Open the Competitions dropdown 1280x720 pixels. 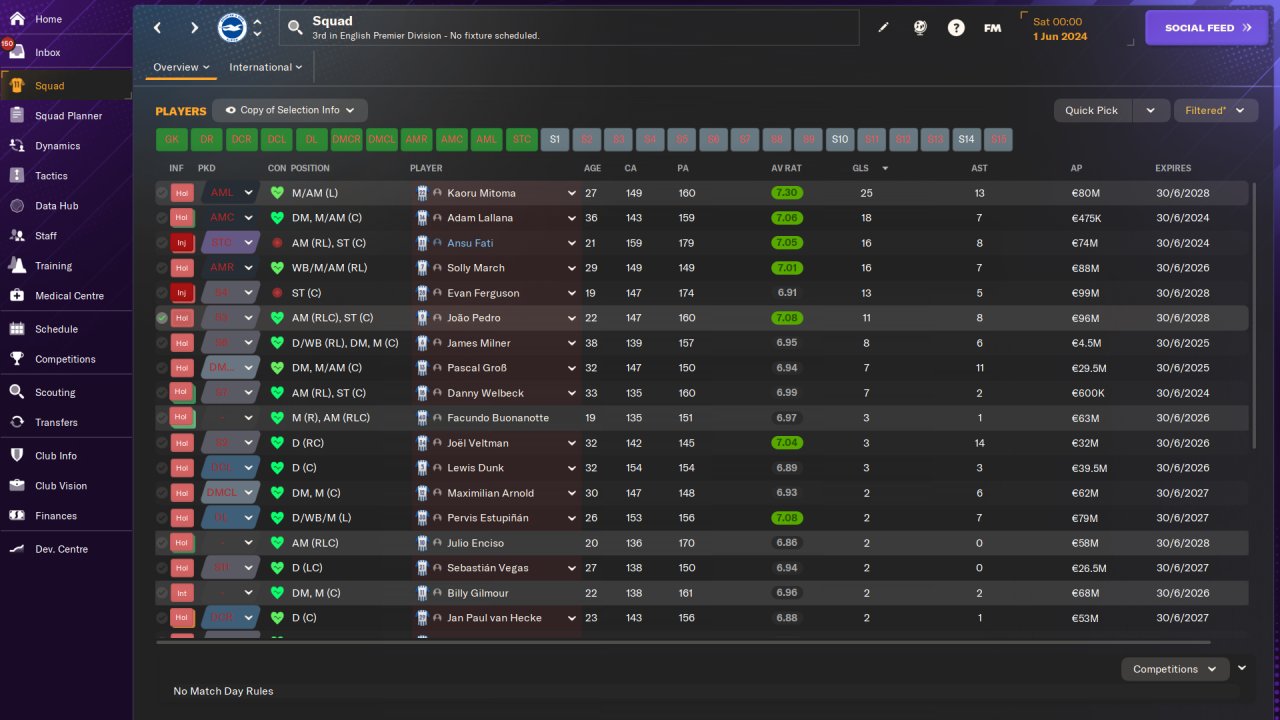pos(1175,669)
